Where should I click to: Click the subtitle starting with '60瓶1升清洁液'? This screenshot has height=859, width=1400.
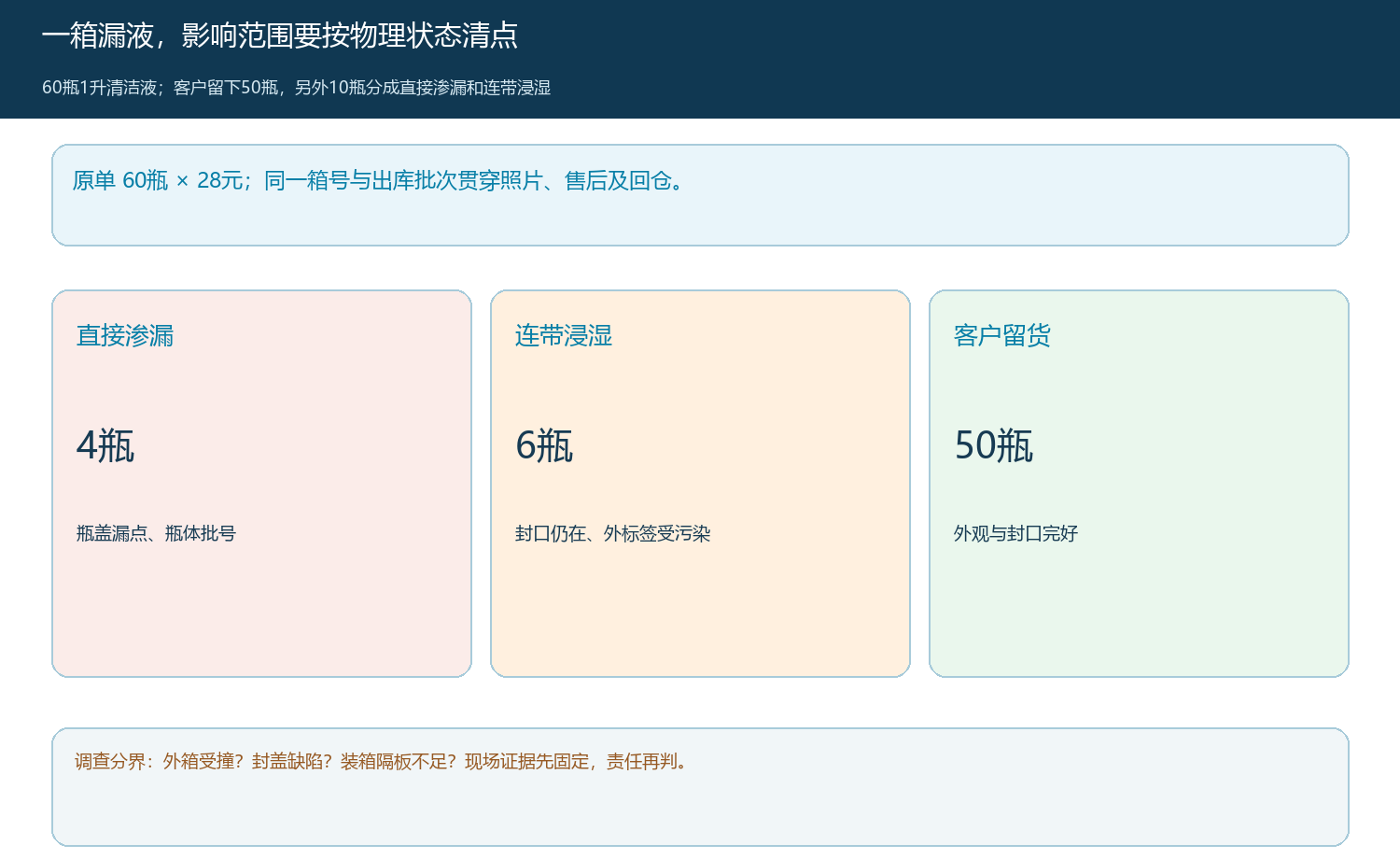(x=296, y=88)
